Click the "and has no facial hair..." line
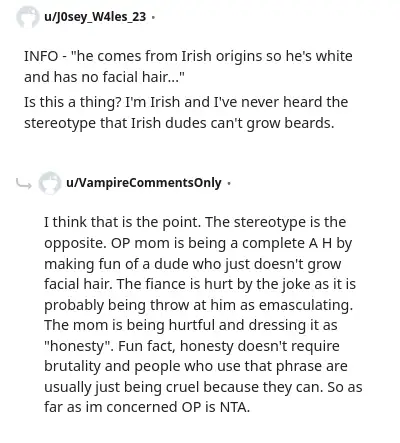The width and height of the screenshot is (400, 443). [x=105, y=77]
